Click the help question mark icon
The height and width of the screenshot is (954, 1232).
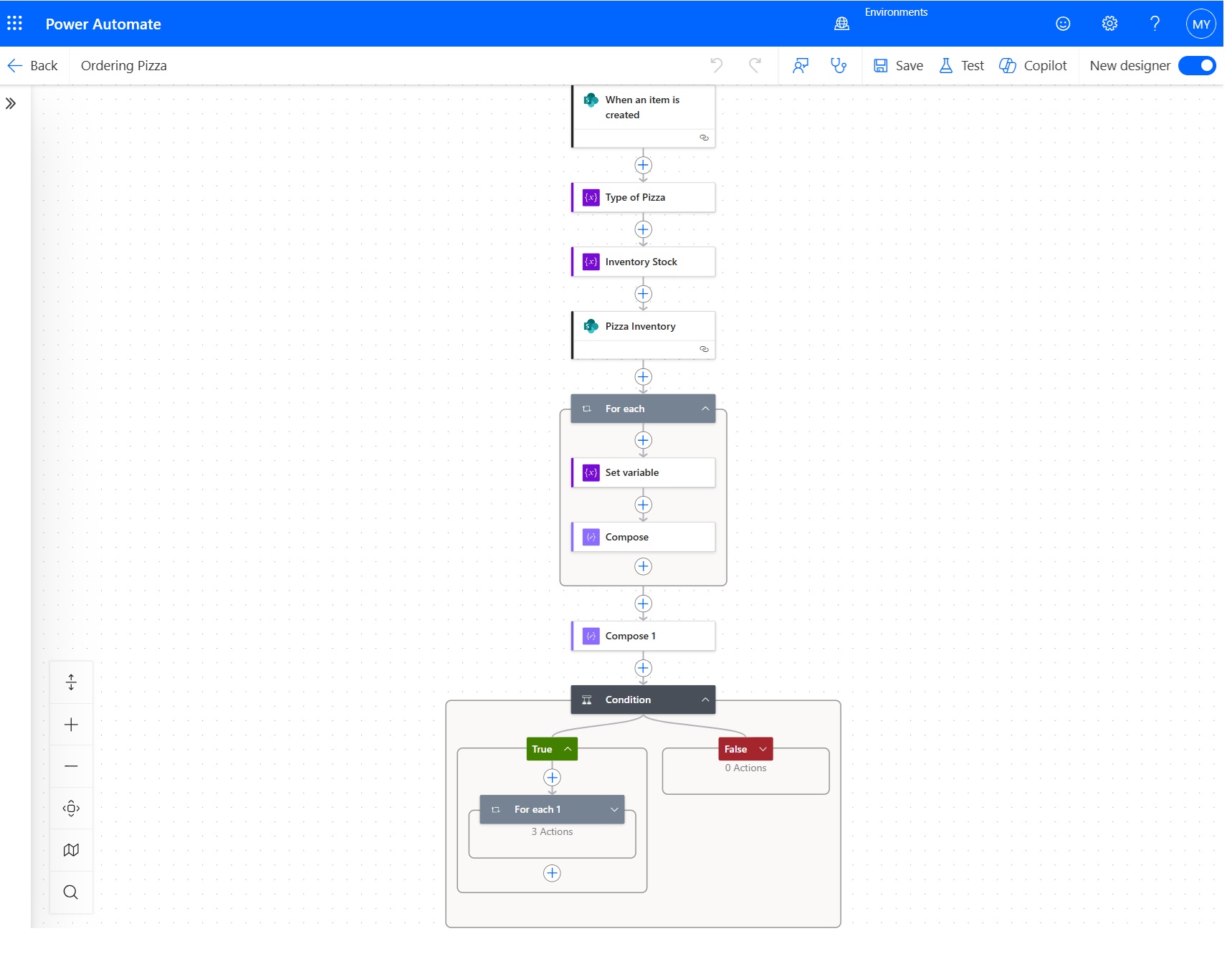(1155, 24)
